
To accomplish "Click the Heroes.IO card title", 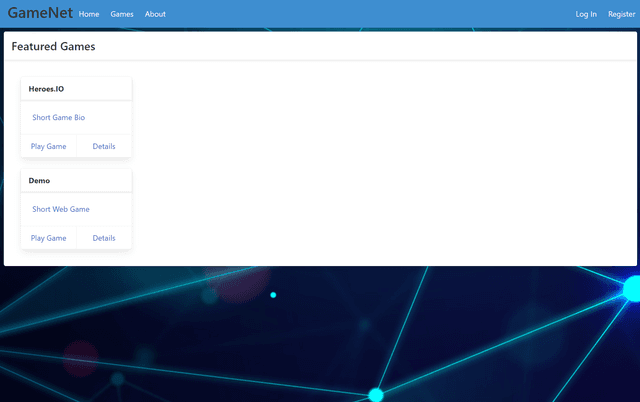I will click(46, 89).
